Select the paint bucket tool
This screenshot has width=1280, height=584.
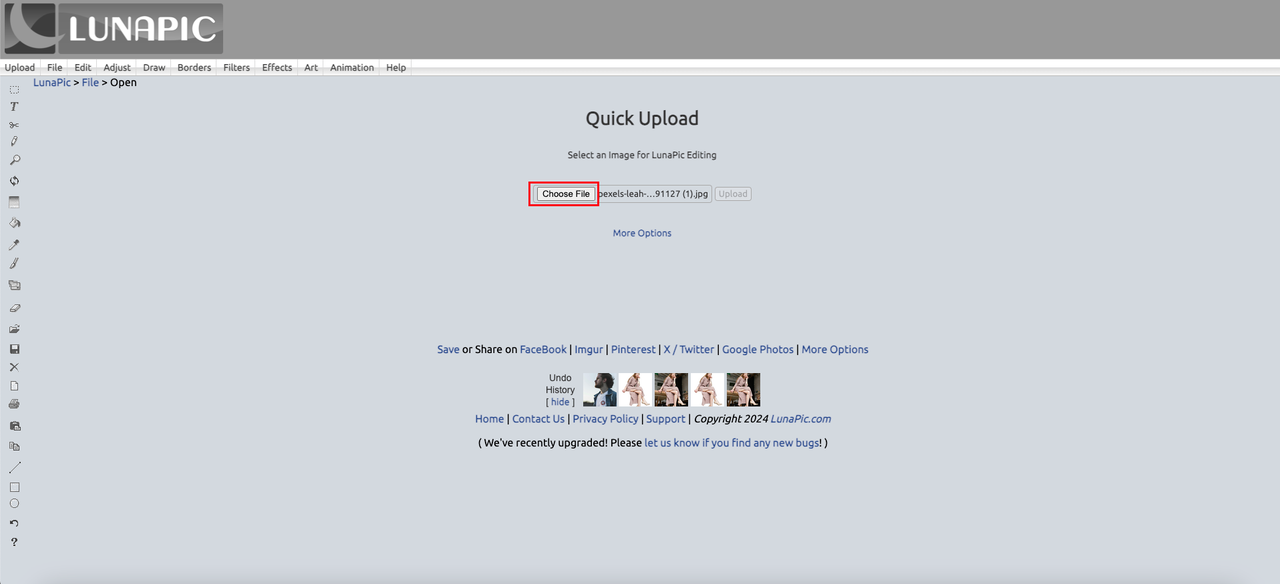click(14, 223)
